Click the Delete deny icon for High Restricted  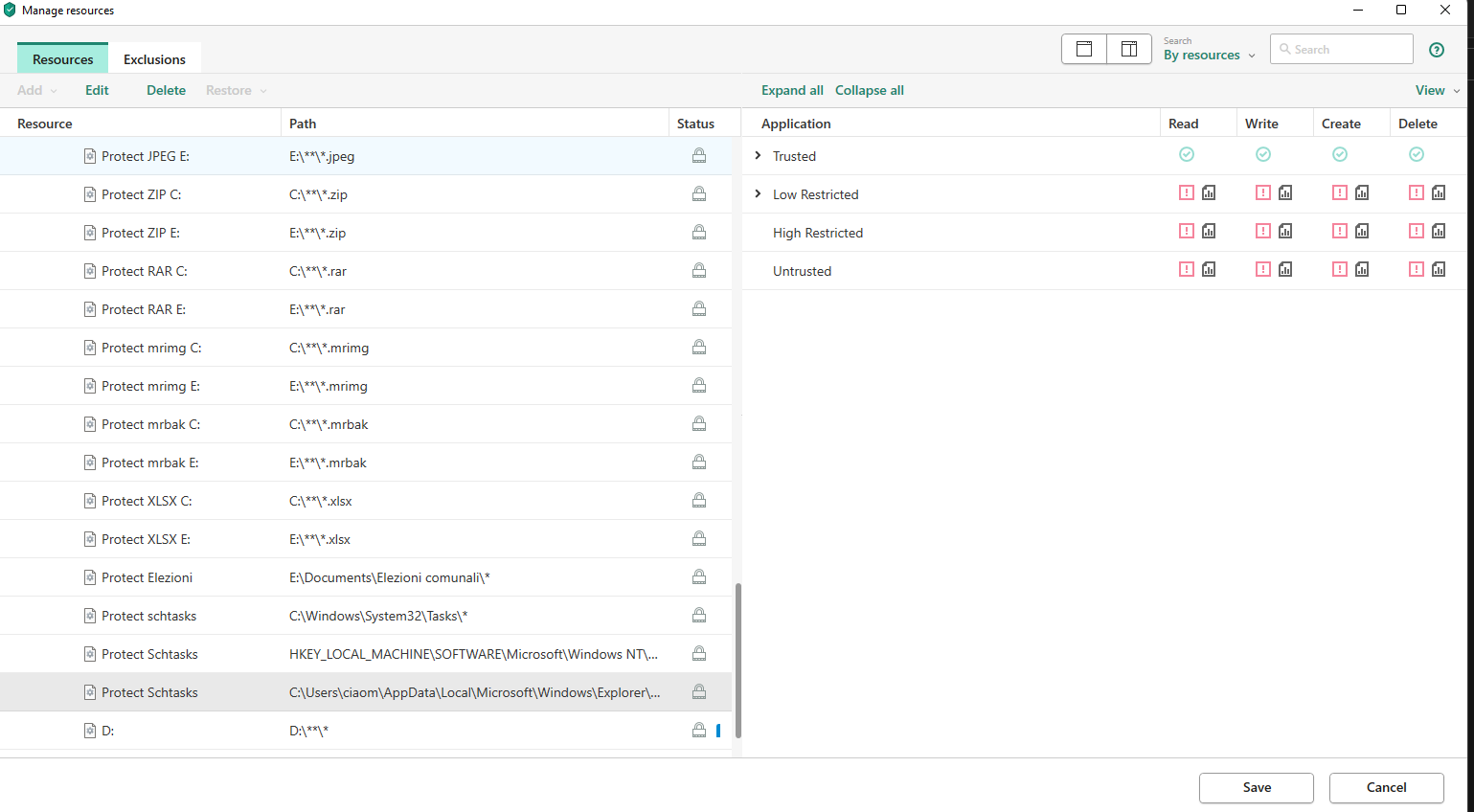click(1417, 232)
